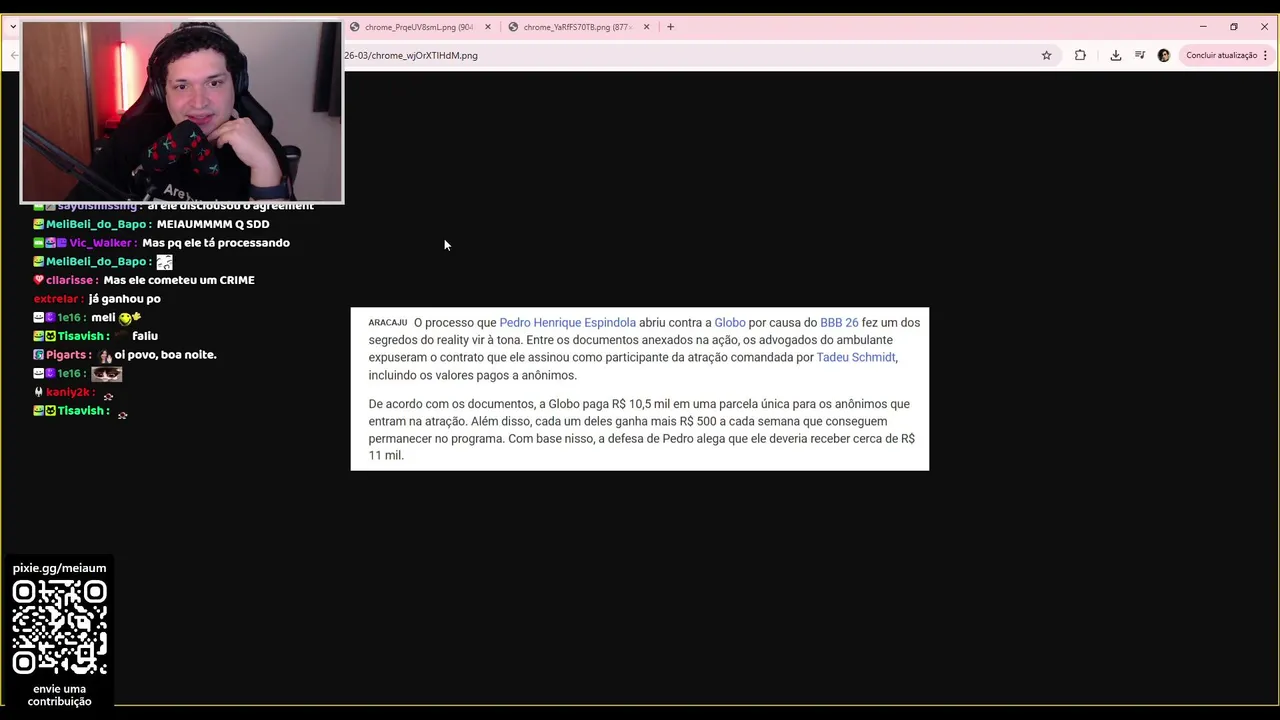Screen dimensions: 1280x720
Task: Close the chrome_PrqeUV8smL.png tab
Action: pos(488,27)
